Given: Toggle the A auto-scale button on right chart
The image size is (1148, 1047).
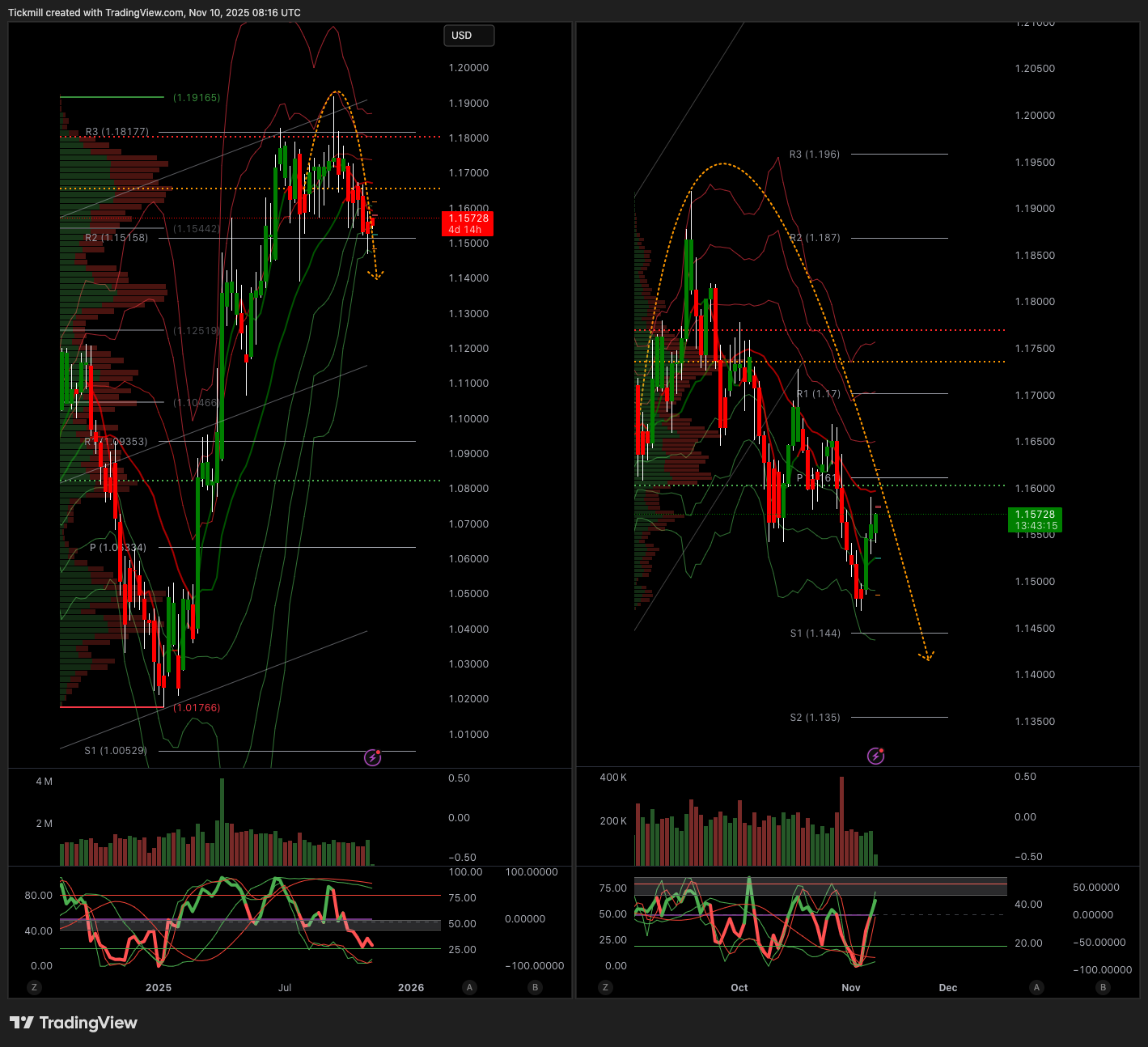Looking at the screenshot, I should pos(1037,987).
